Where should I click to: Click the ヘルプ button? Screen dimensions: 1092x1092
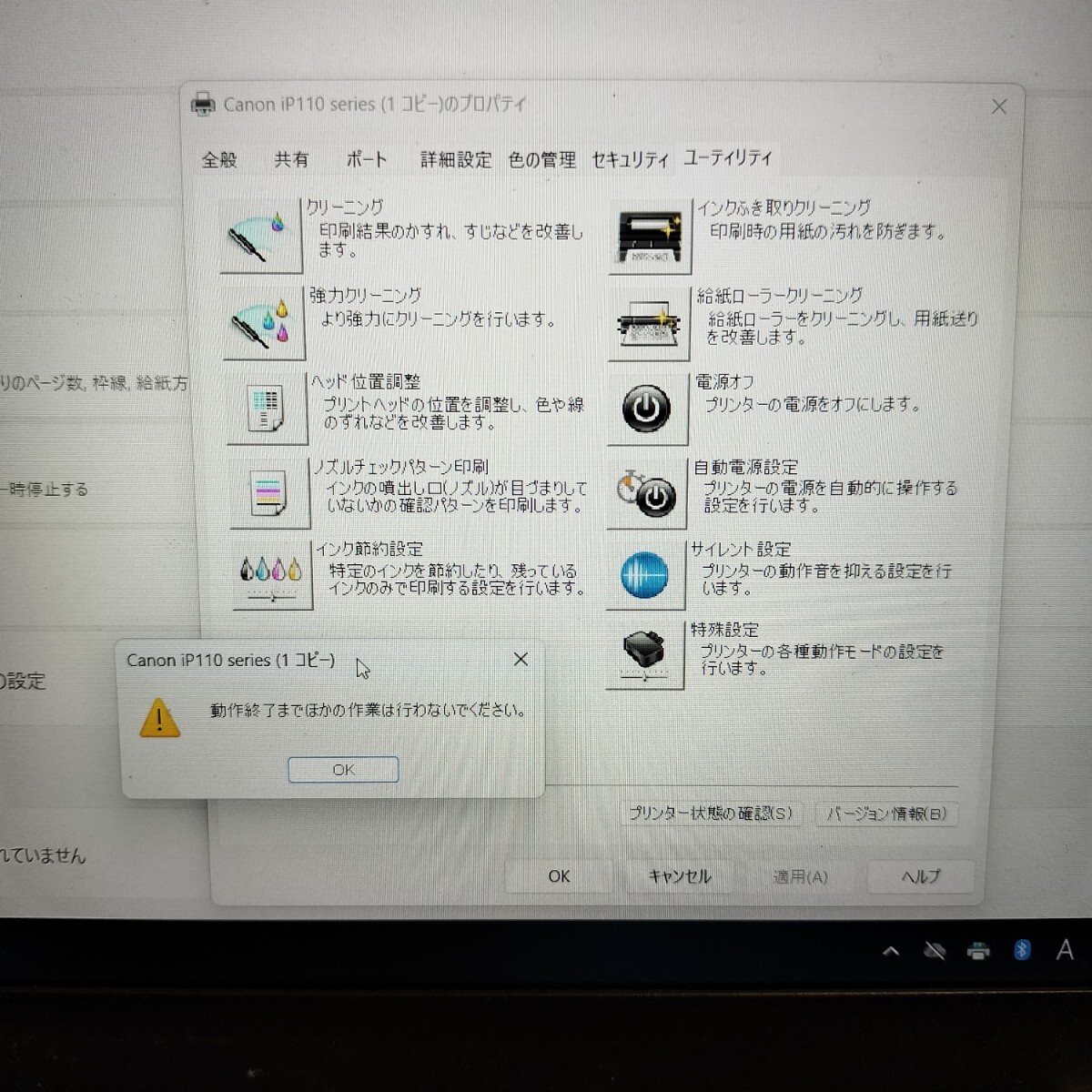921,876
